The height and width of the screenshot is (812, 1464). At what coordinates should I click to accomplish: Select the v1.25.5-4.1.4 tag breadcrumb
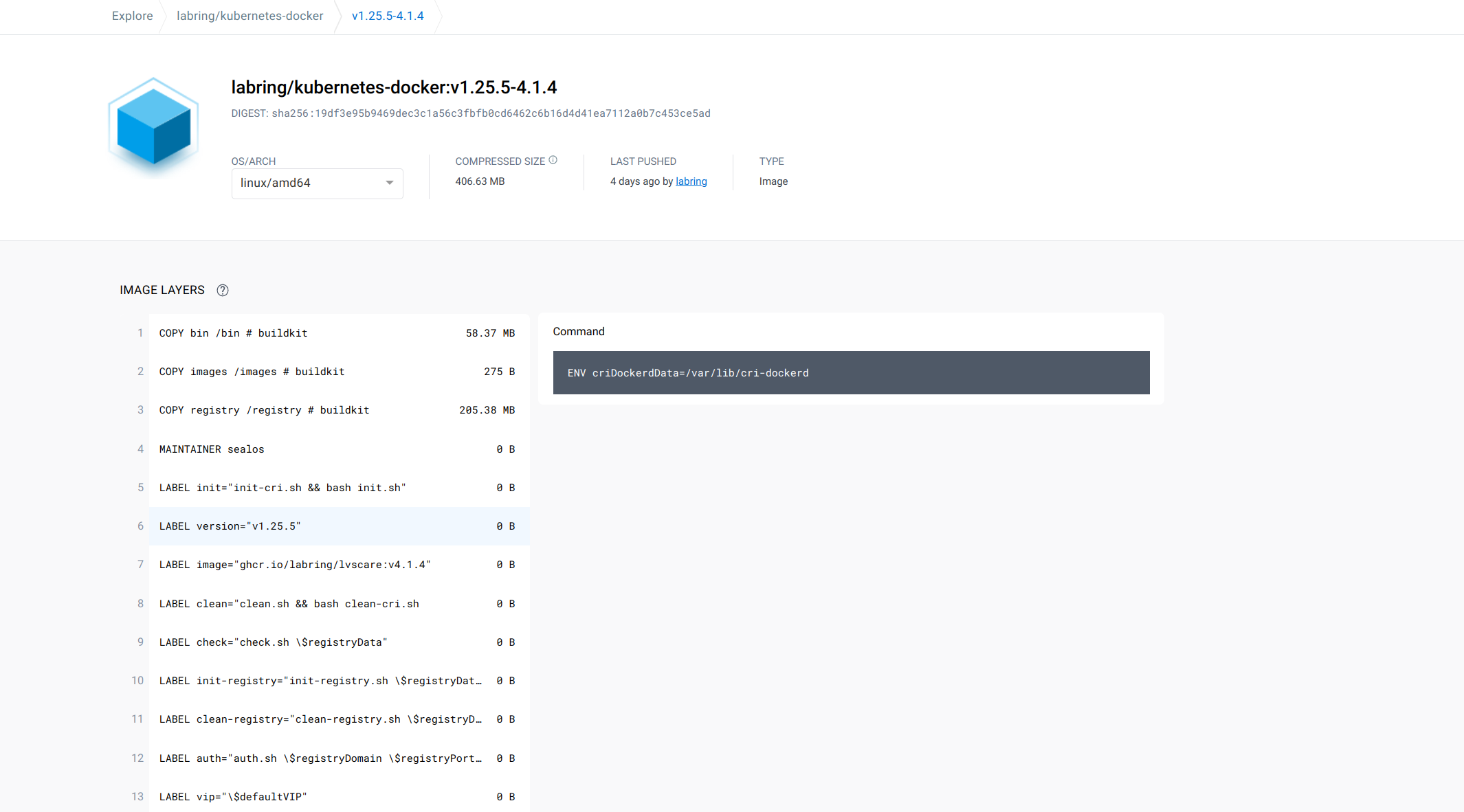pos(387,16)
